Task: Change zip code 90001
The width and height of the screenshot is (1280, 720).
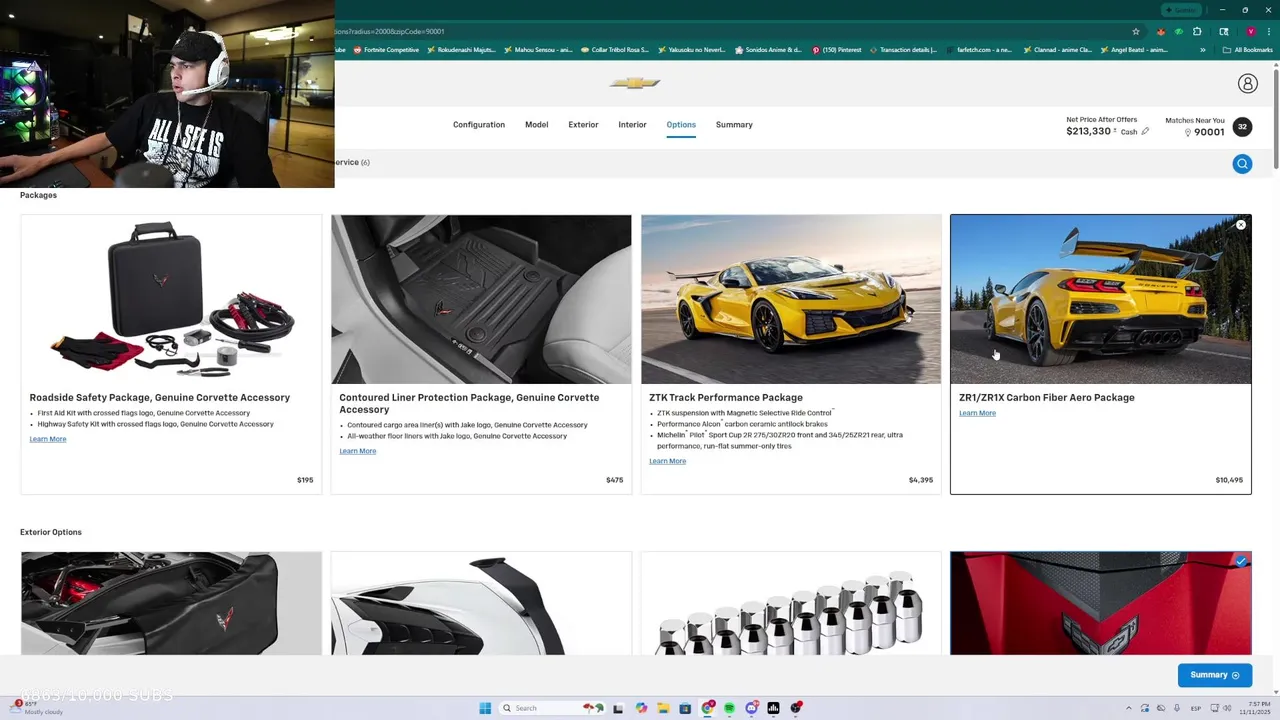Action: [x=1209, y=132]
